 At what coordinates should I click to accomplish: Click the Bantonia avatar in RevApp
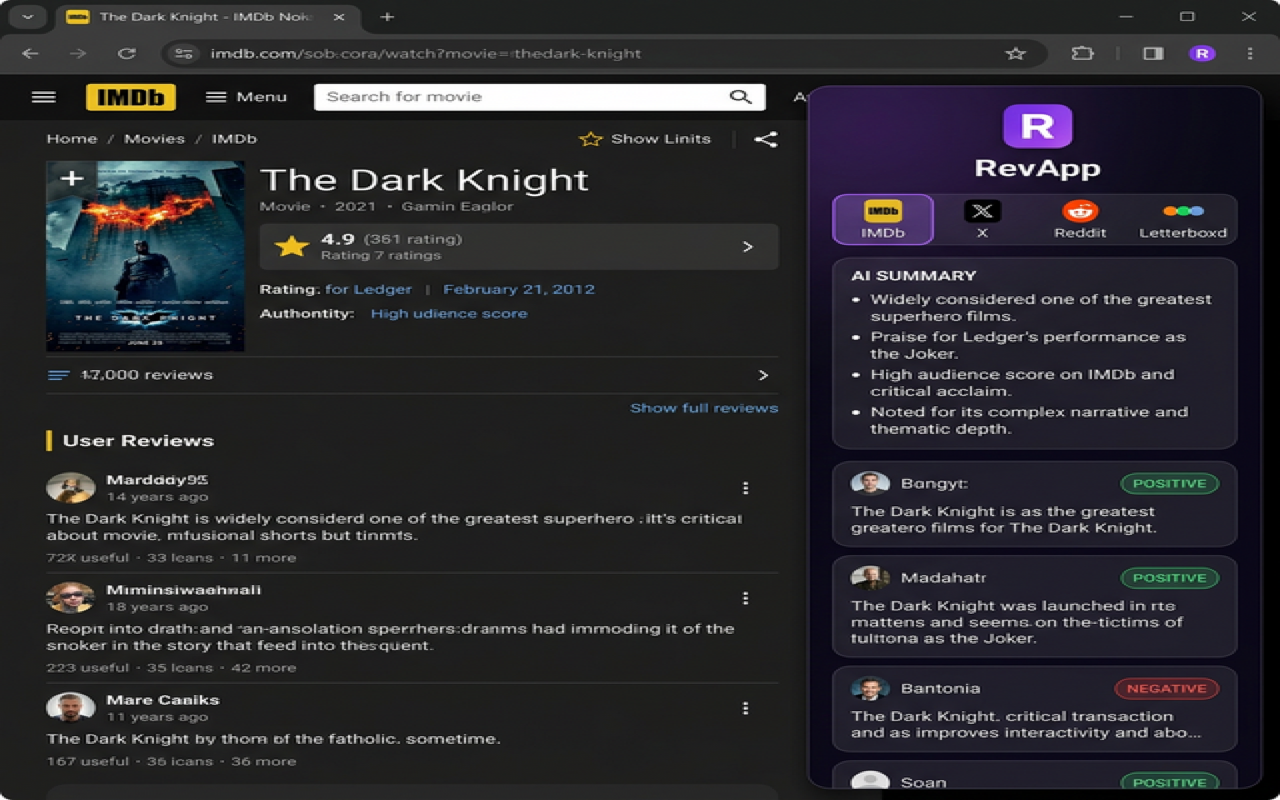coord(870,688)
